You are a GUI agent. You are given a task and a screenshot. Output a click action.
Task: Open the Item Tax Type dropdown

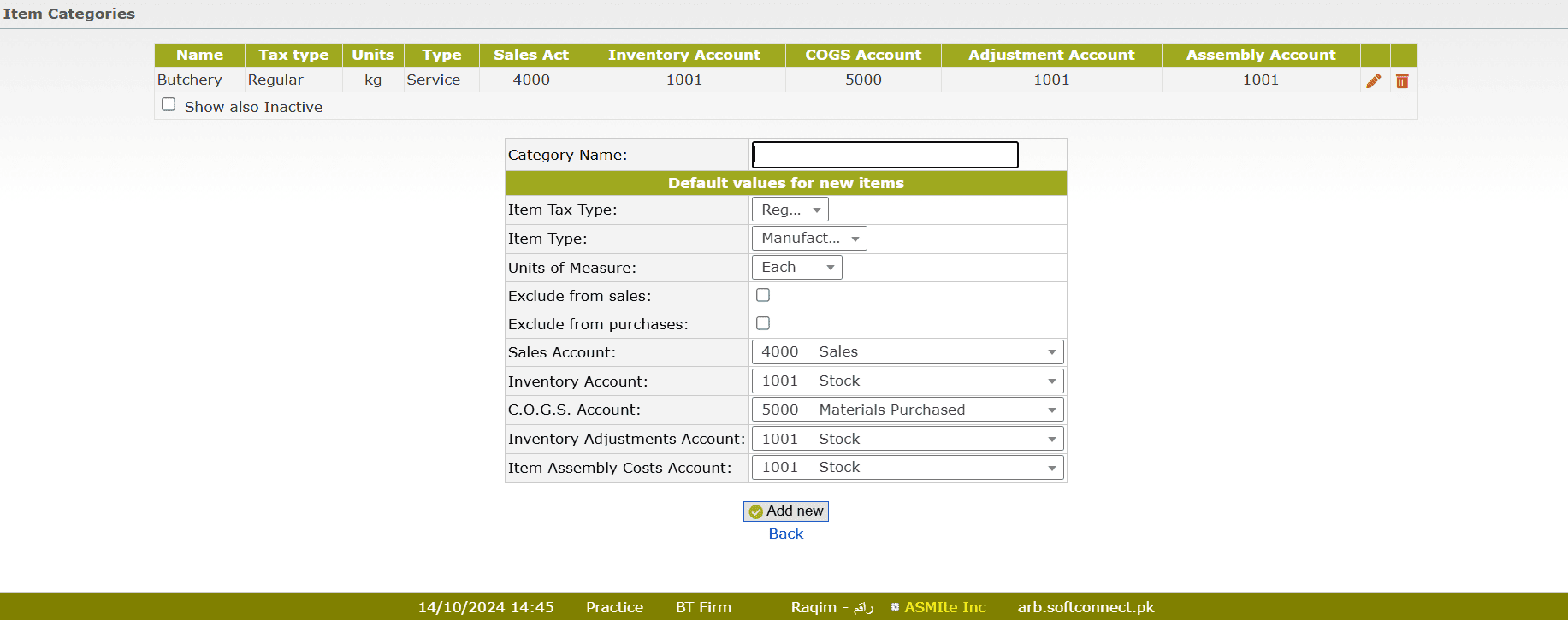[790, 210]
